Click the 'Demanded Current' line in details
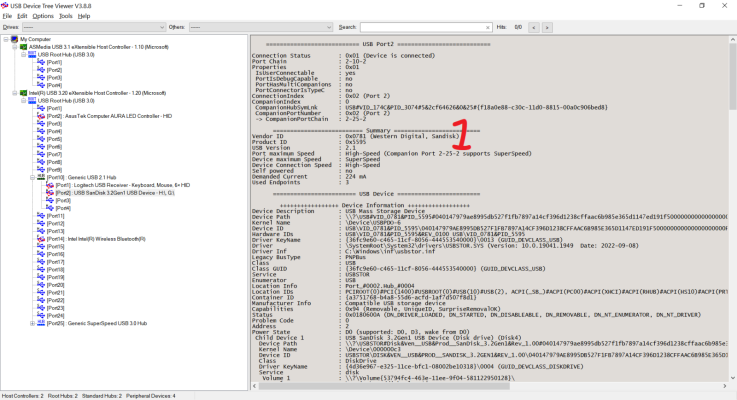This screenshot has height=400, width=737. pos(307,177)
